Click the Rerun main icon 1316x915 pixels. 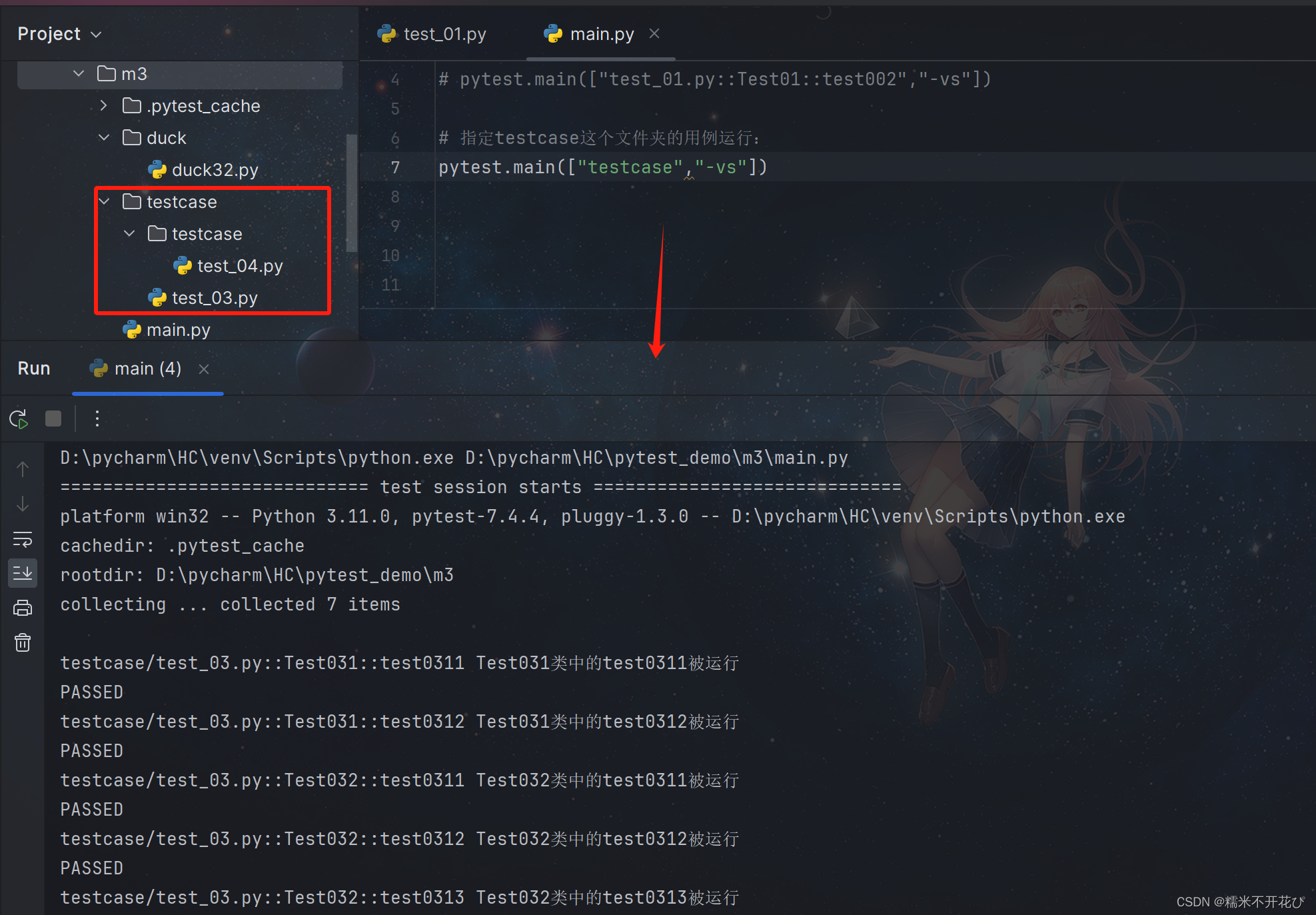coord(19,419)
